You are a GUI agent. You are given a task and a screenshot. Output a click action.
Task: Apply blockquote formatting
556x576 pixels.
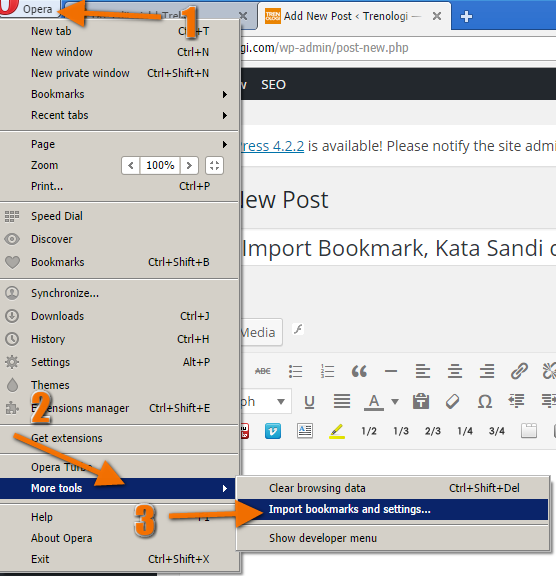(x=359, y=371)
